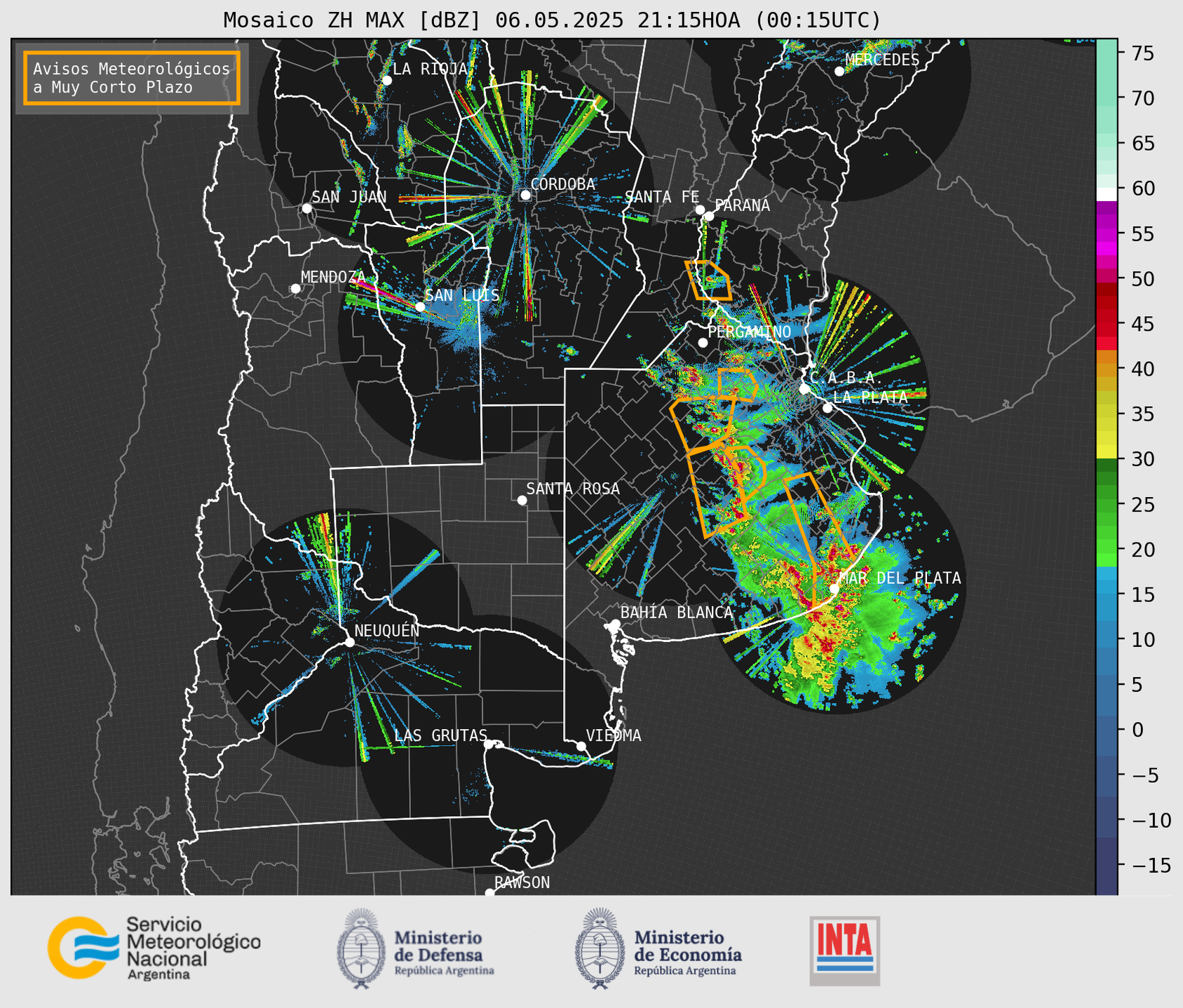This screenshot has height=1008, width=1183.
Task: Click the SAN JUAN city marker
Action: pos(306,208)
